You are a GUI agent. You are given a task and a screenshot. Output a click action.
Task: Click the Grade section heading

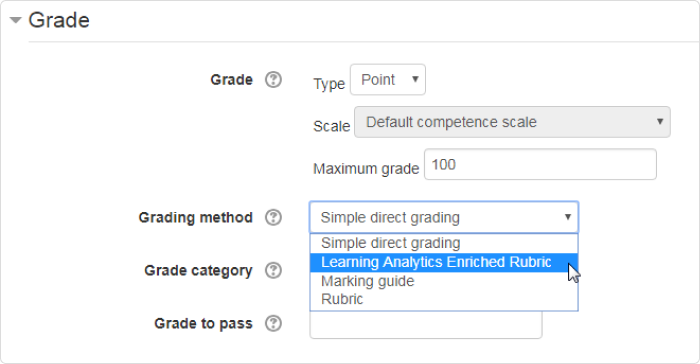(59, 20)
